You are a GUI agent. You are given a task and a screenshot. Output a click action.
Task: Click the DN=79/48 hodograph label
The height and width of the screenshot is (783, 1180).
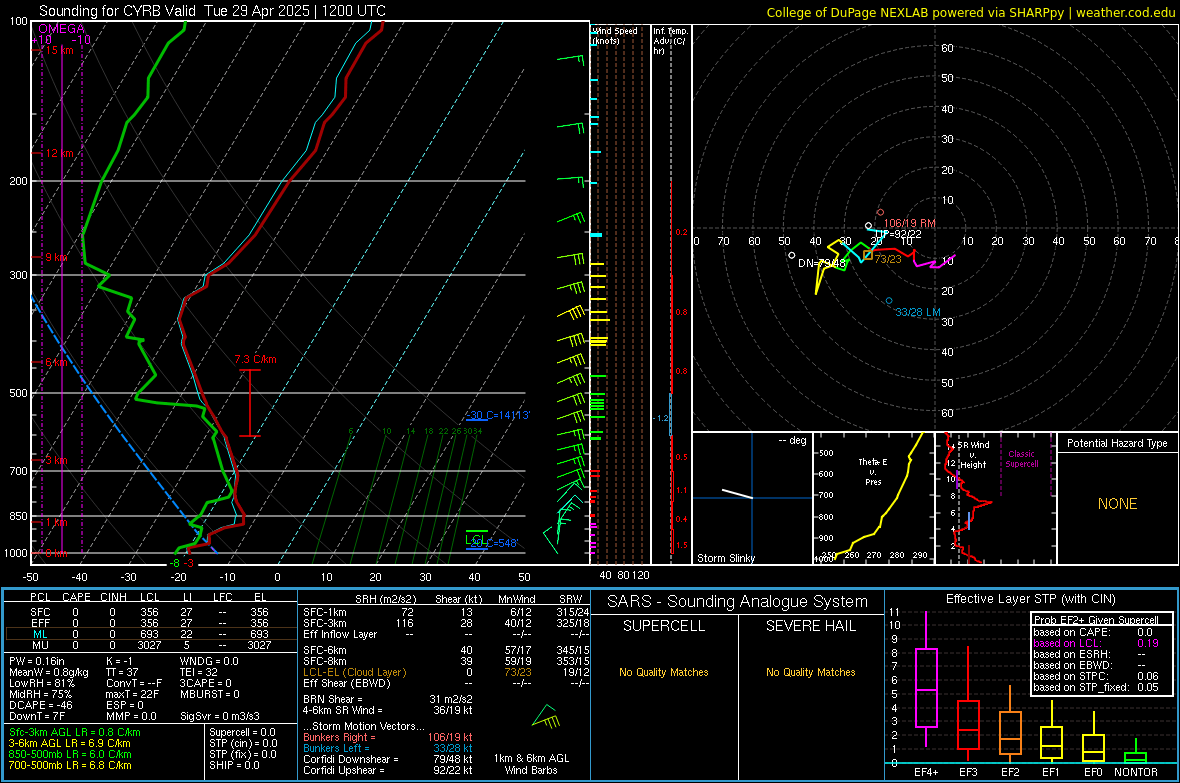click(x=823, y=263)
